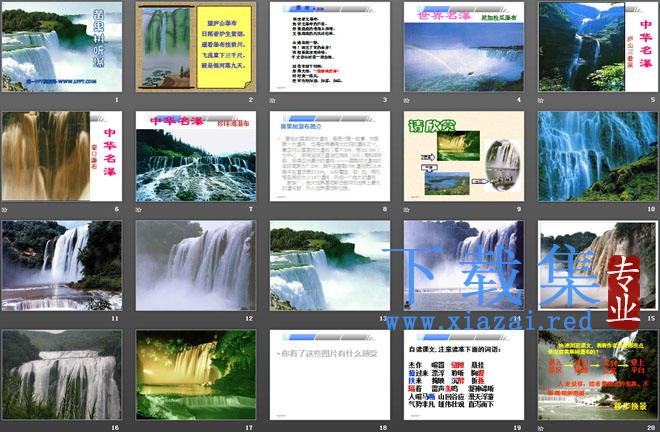Play animation icon below slide 6
660x432 pixels.
[4, 210]
